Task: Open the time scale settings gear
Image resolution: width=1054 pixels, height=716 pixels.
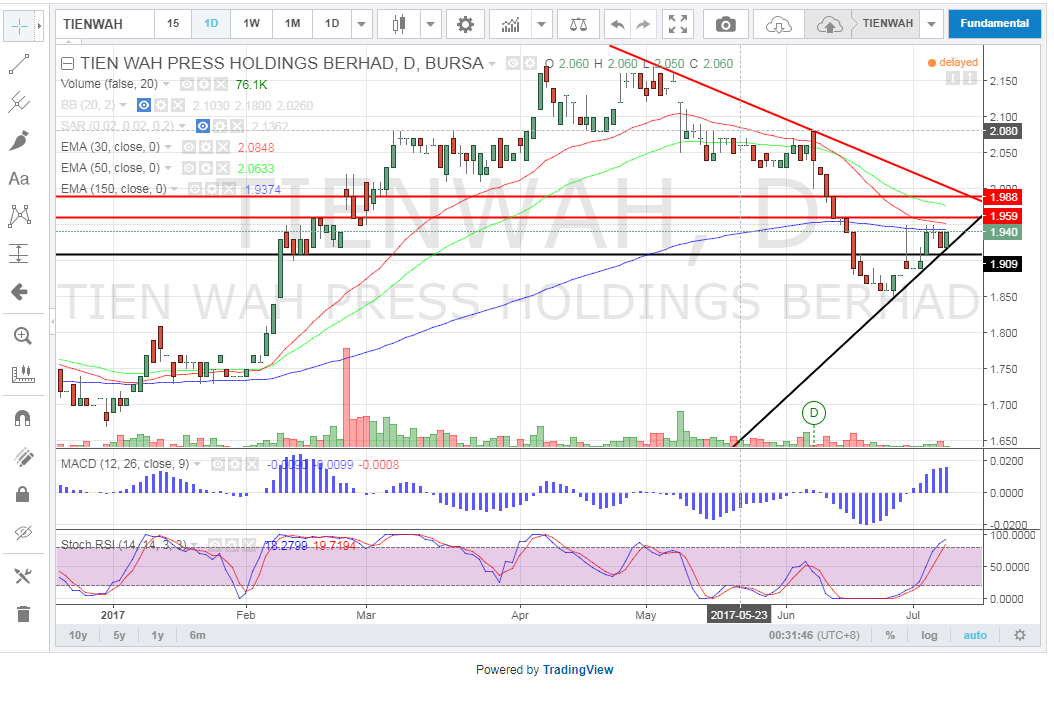Action: tap(1020, 635)
